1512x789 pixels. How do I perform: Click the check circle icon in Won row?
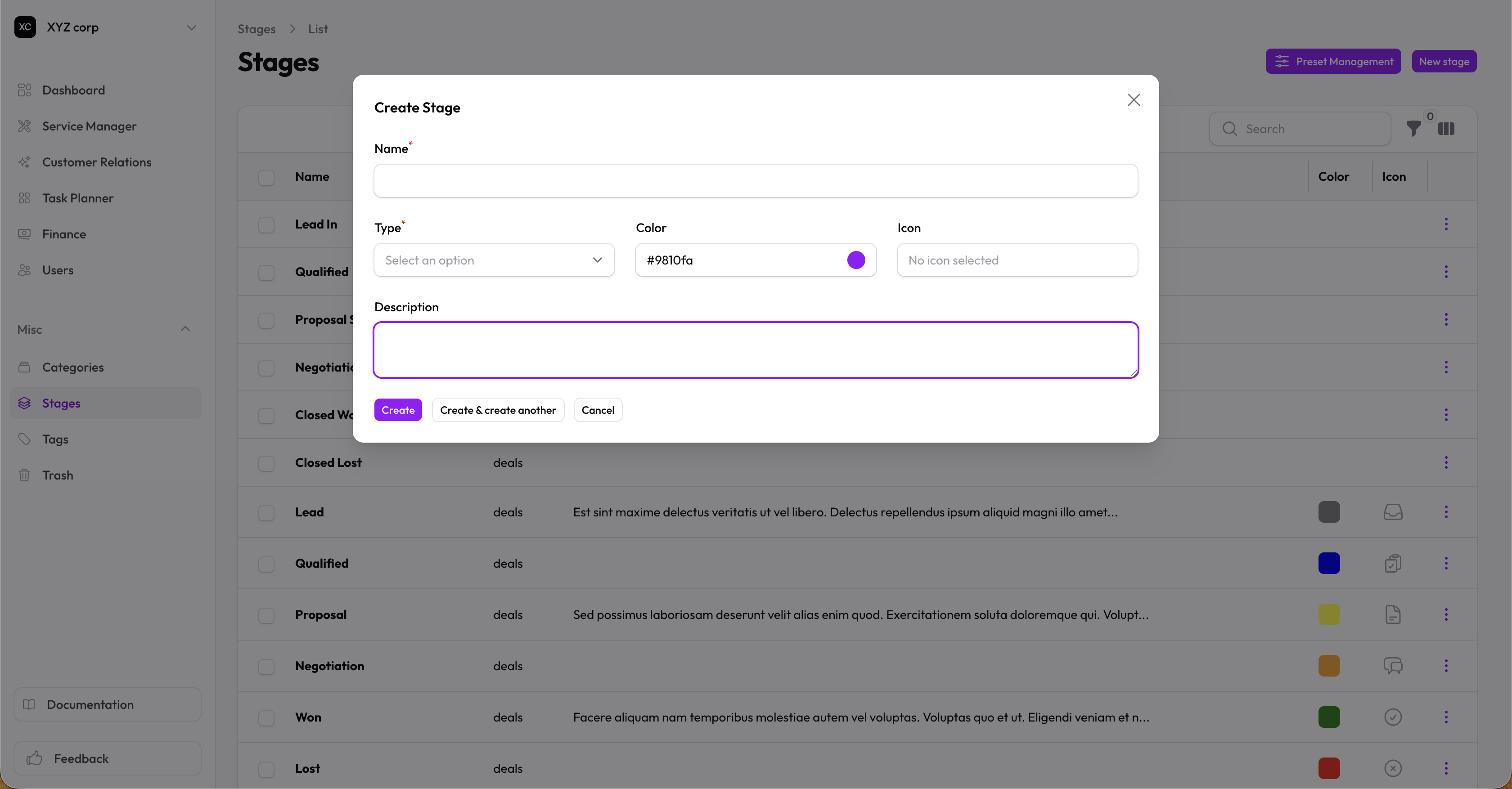(1393, 717)
